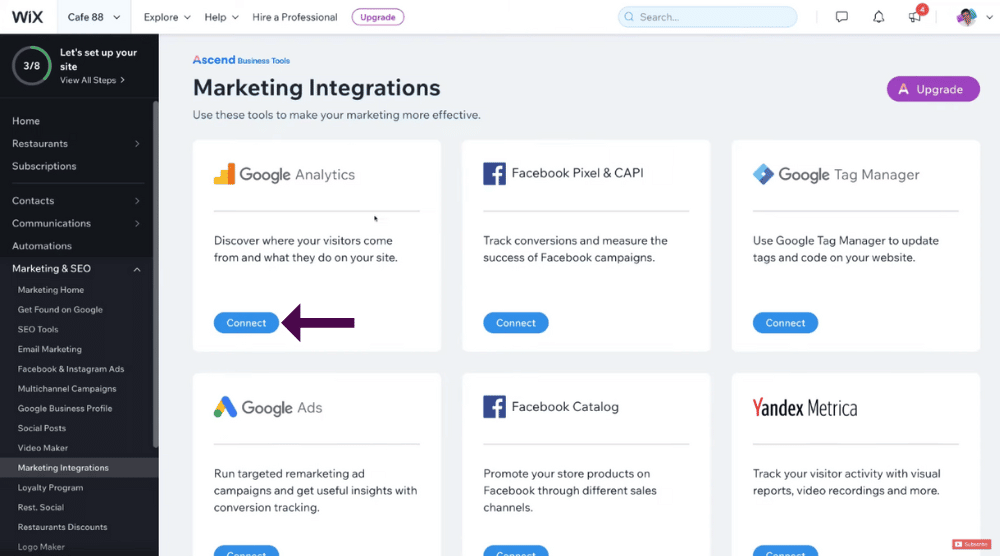Connect Google Analytics
The height and width of the screenshot is (556, 1000).
coord(246,323)
